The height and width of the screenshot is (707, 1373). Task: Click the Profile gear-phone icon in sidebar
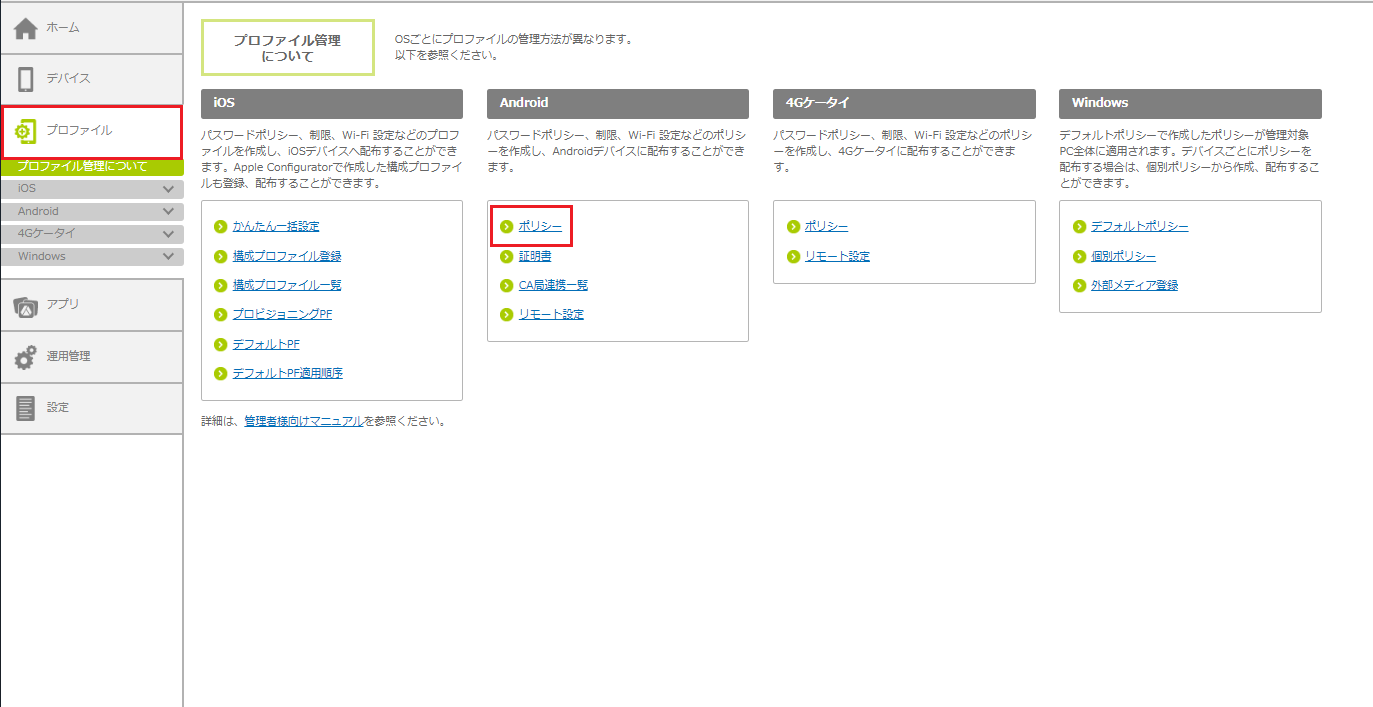[26, 131]
